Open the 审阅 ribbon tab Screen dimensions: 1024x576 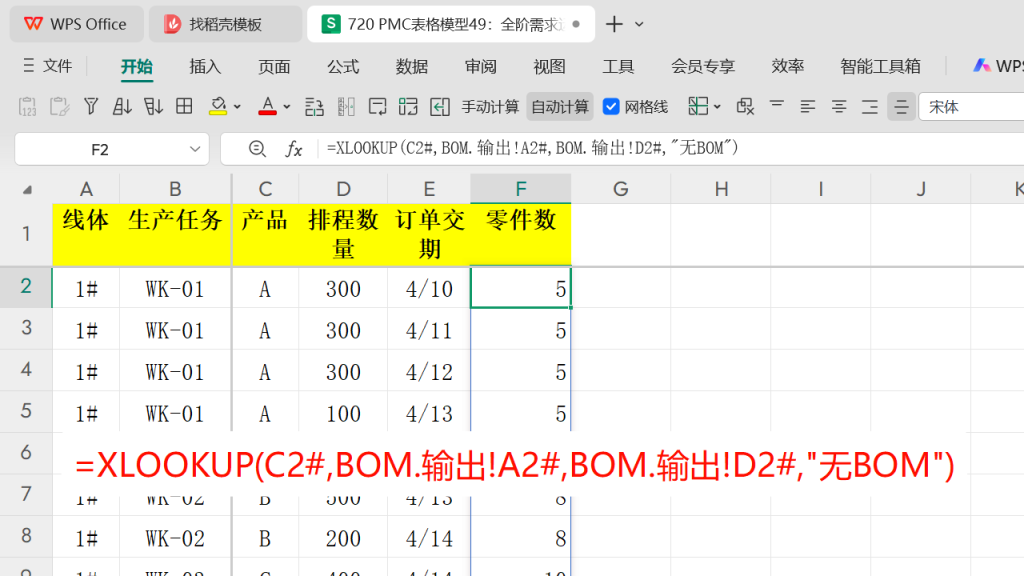click(x=481, y=67)
